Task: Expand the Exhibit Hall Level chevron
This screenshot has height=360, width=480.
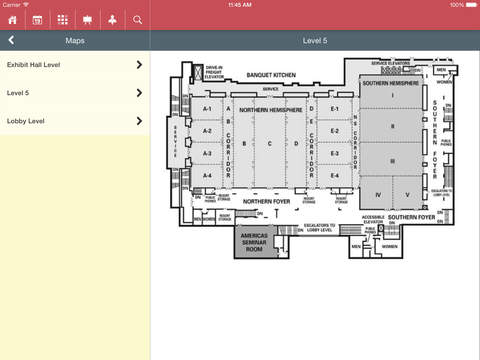Action: tap(139, 65)
